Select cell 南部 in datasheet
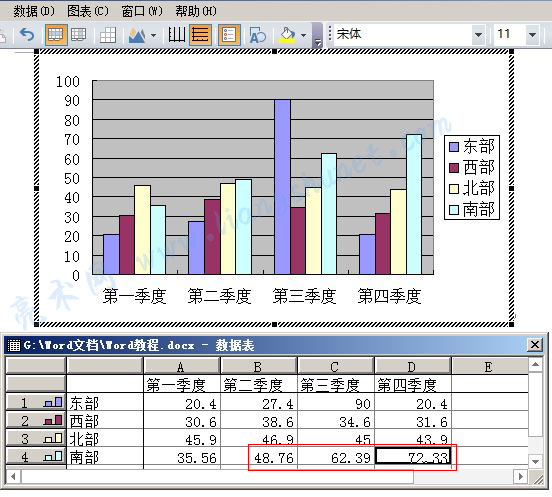The width and height of the screenshot is (552, 497). pyautogui.click(x=105, y=457)
